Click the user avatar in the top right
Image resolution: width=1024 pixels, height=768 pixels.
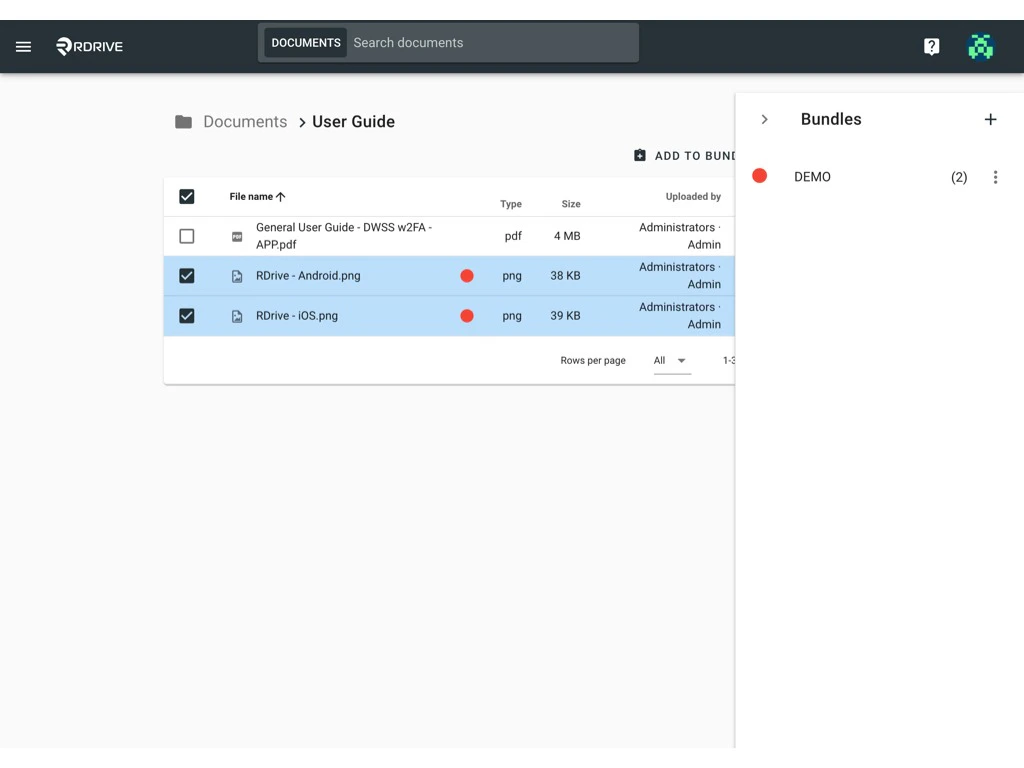[980, 46]
